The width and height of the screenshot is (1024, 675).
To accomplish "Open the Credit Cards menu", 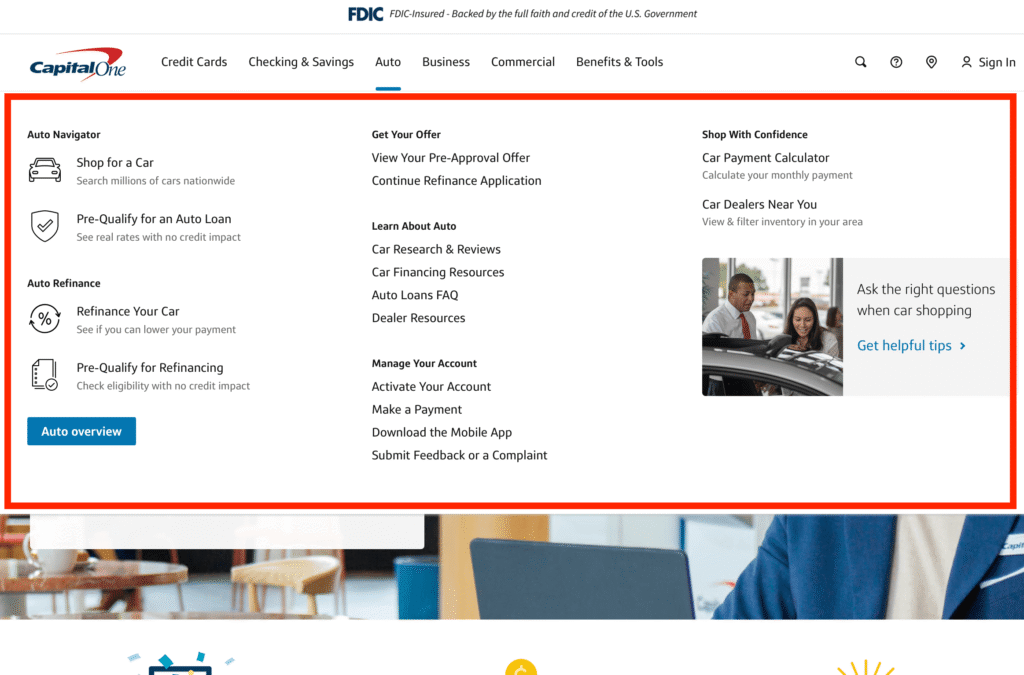I will (194, 62).
